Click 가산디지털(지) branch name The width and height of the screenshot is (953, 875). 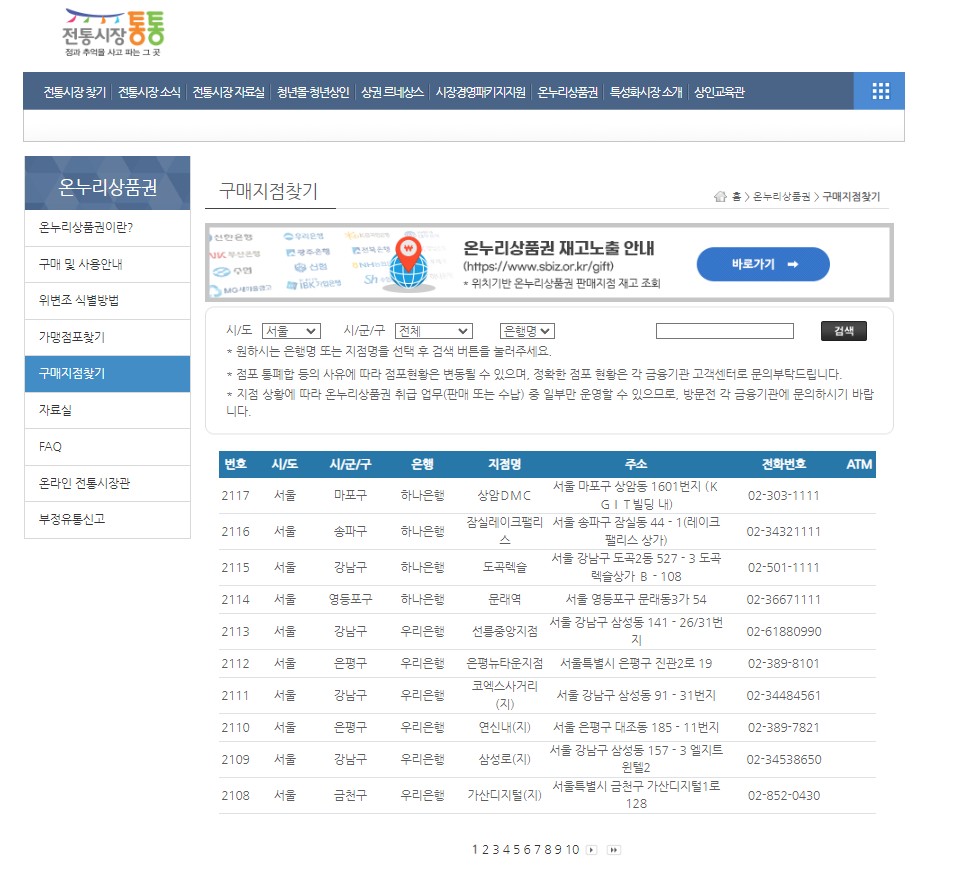tap(504, 795)
